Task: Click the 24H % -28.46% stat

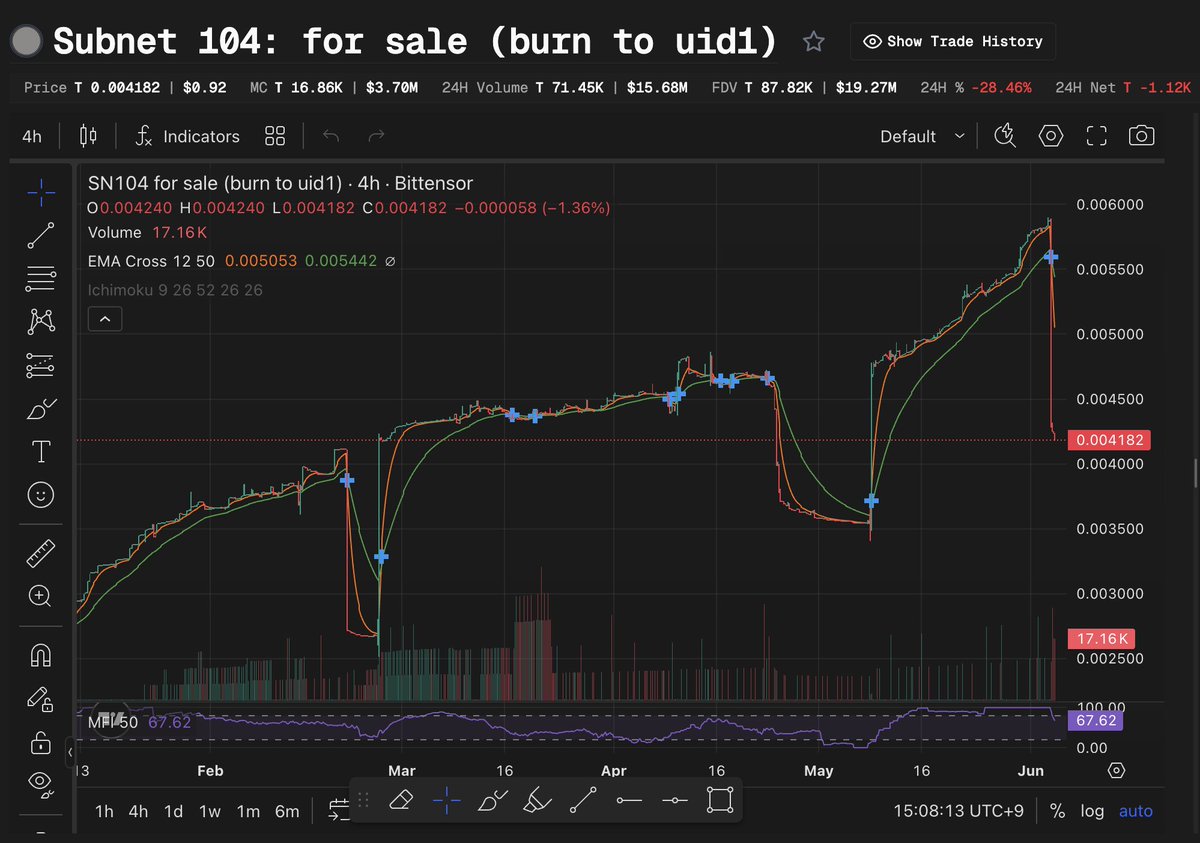Action: pyautogui.click(x=976, y=88)
